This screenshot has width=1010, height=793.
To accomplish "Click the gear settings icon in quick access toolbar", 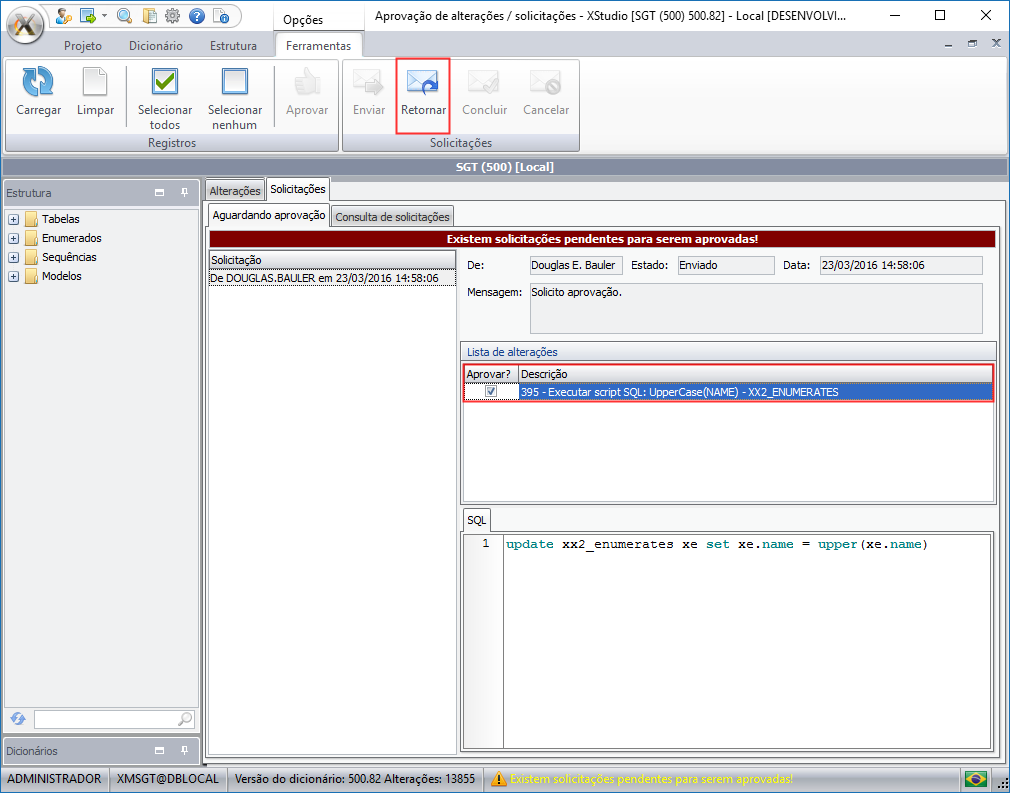I will 173,16.
